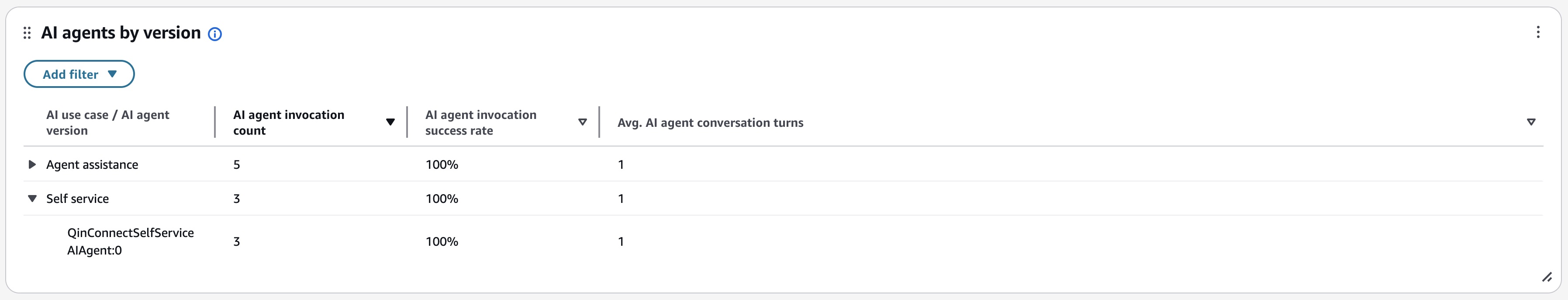Image resolution: width=1568 pixels, height=300 pixels.
Task: Click the Add filter dropdown caret
Action: pos(113,74)
